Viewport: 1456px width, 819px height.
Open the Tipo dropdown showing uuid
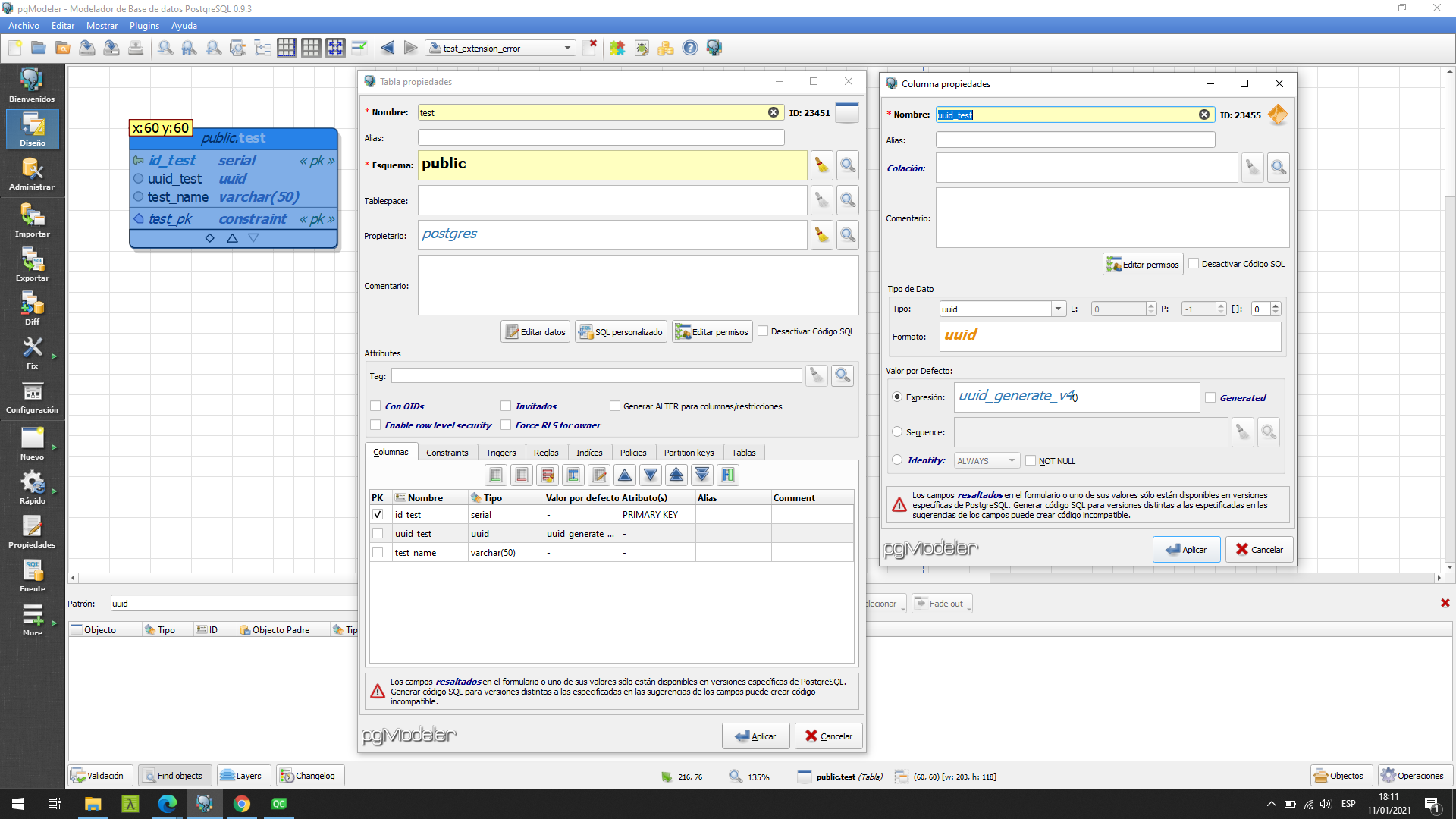pos(1059,309)
